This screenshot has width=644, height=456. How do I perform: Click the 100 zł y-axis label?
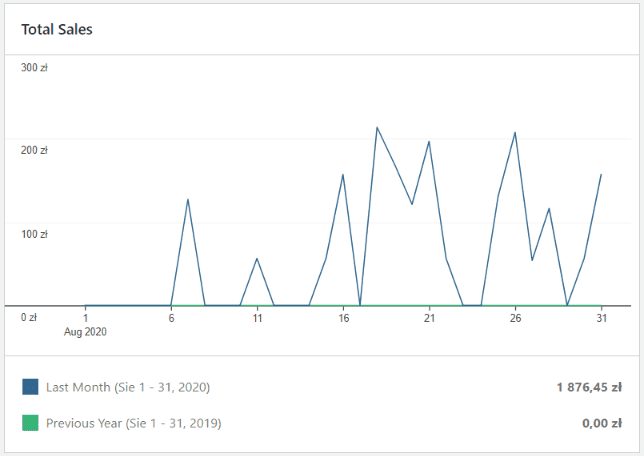tap(35, 234)
